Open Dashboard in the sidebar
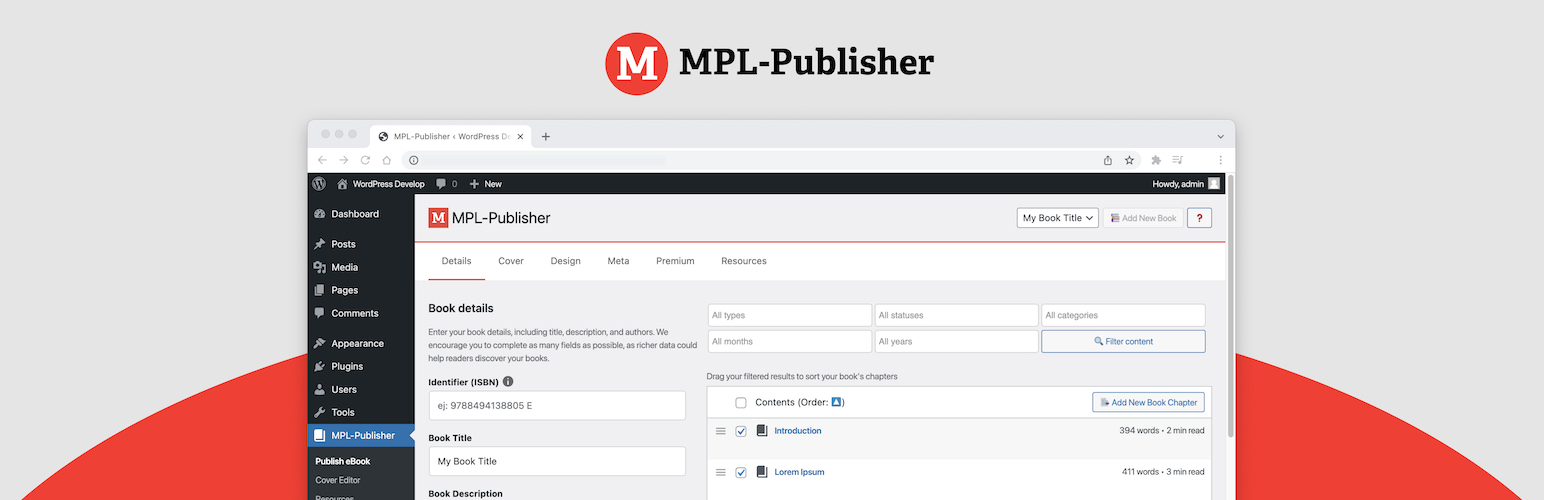Viewport: 1544px width, 500px height. [x=361, y=214]
